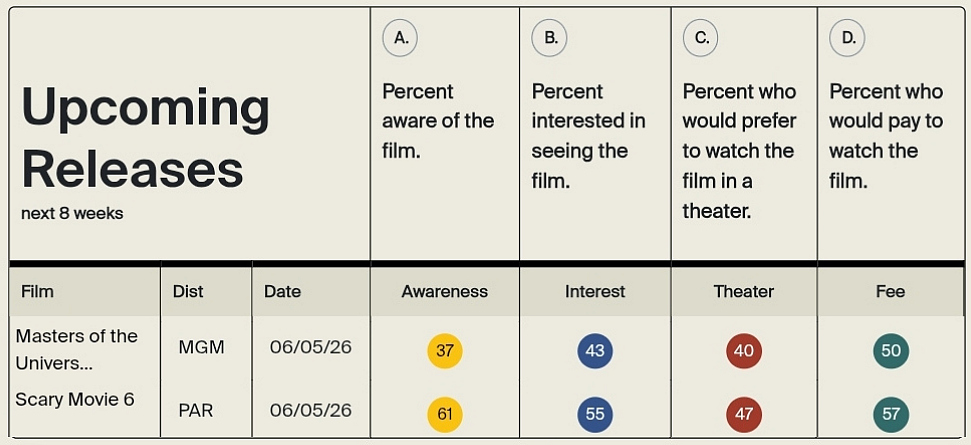
Task: Click green fee bubble showing 57
Action: pos(891,414)
